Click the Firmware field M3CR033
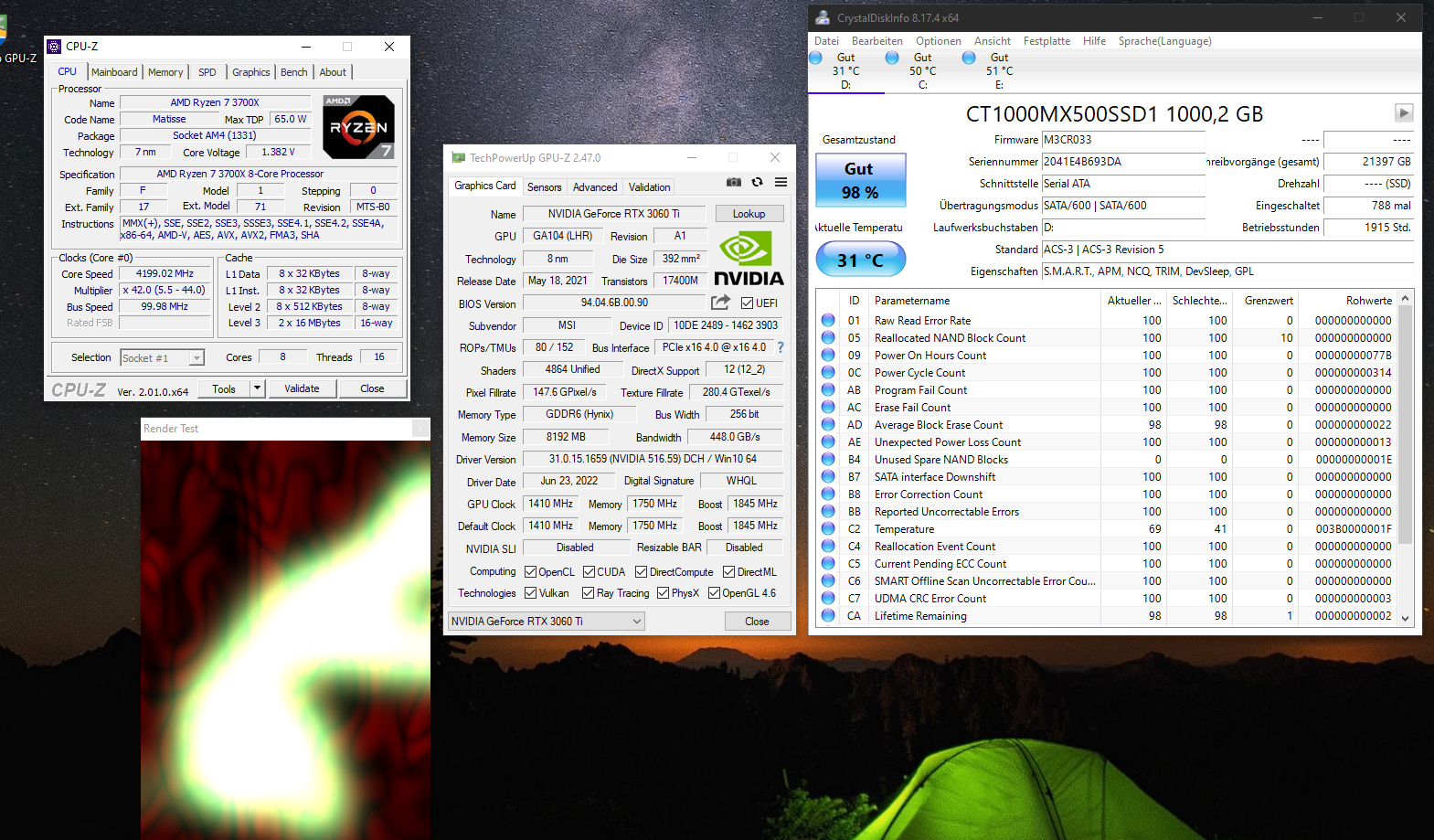This screenshot has width=1434, height=840. (x=1123, y=140)
